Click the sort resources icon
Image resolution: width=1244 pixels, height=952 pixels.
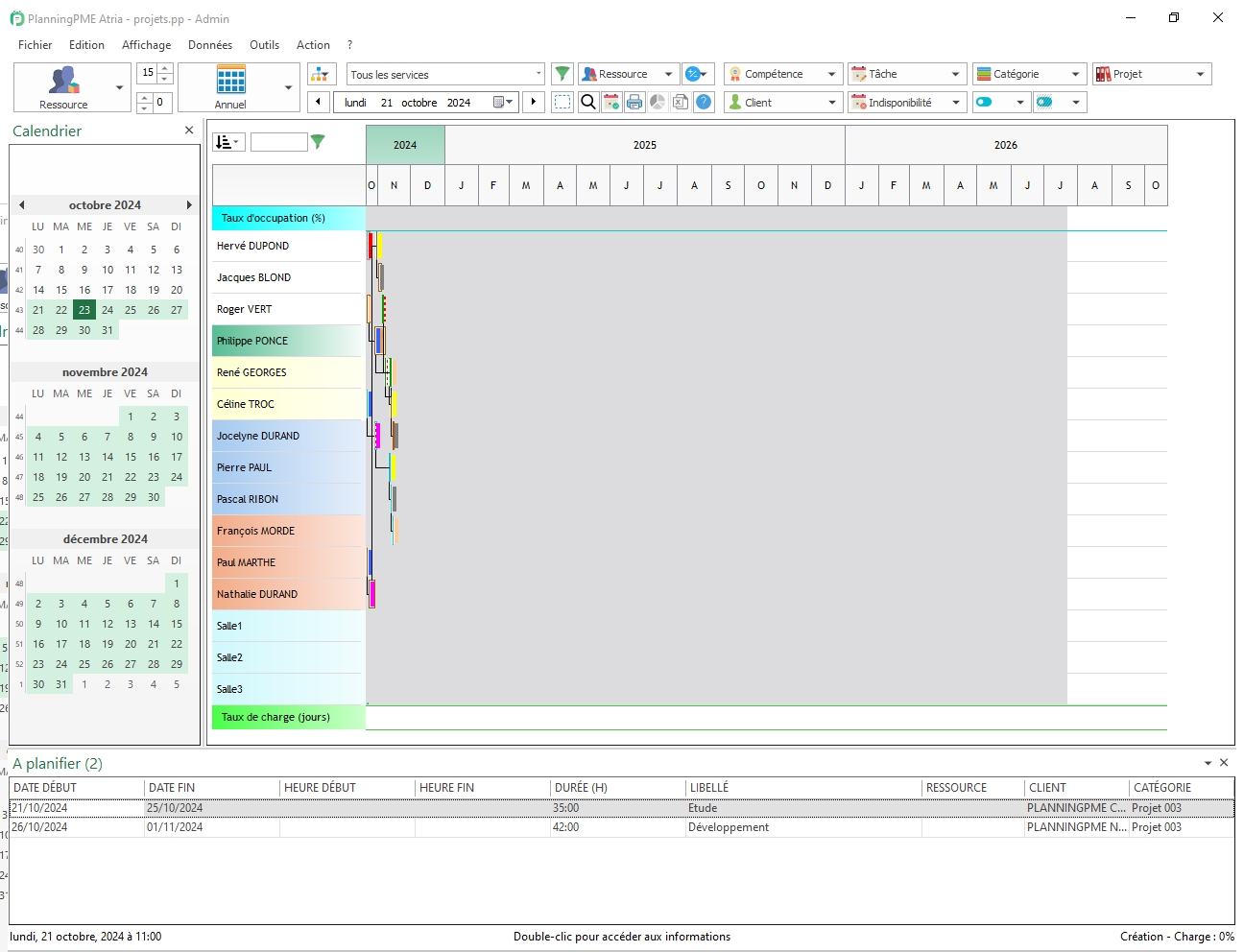pos(228,142)
